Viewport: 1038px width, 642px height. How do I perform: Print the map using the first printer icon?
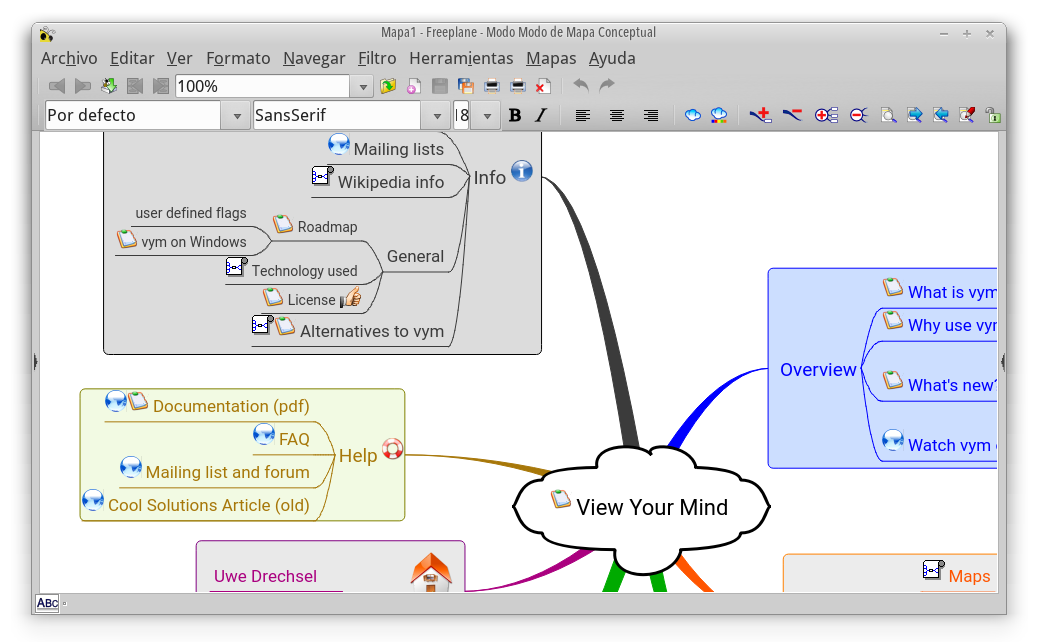[492, 86]
